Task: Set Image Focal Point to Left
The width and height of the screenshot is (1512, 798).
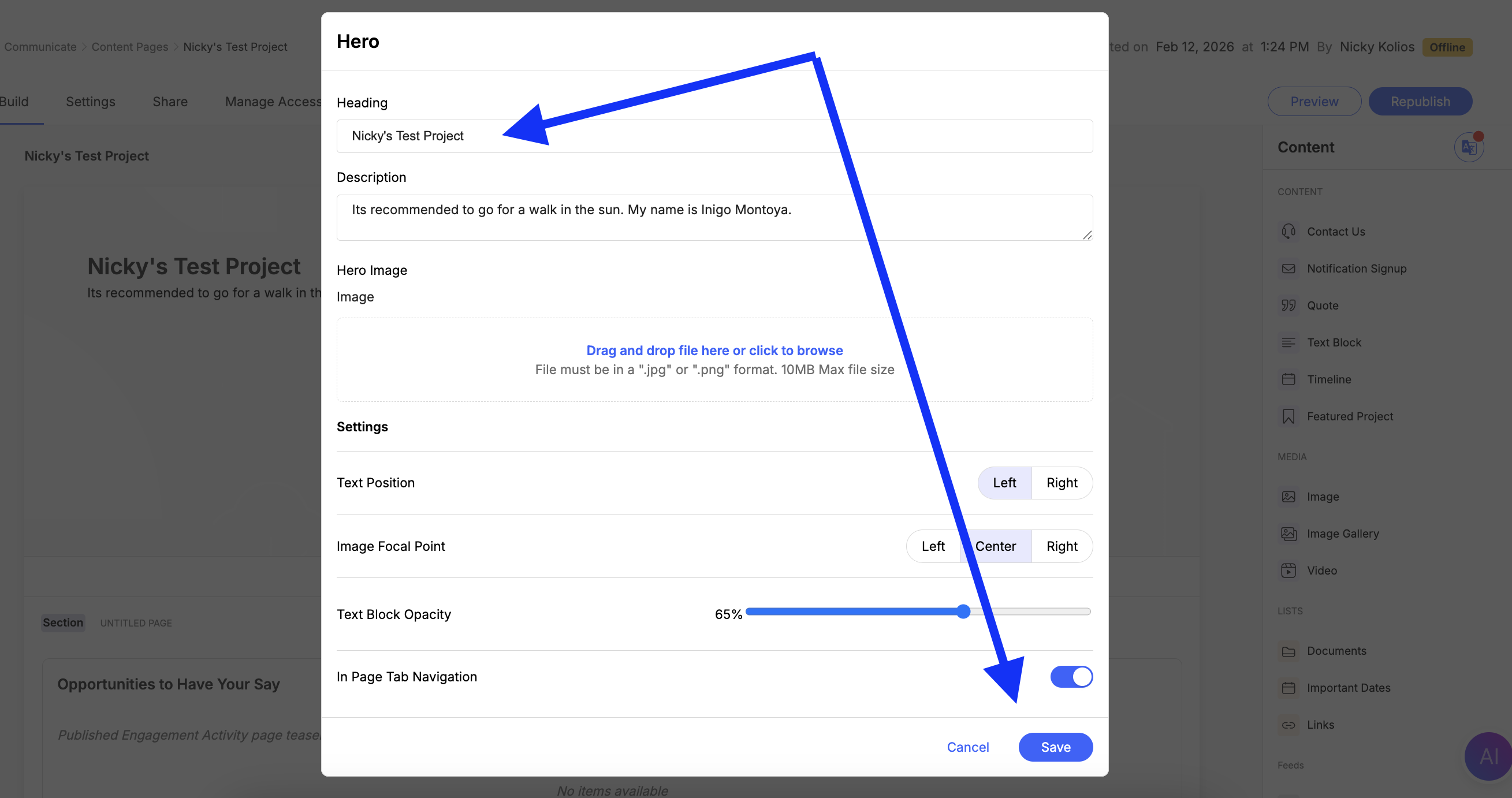Action: (x=933, y=546)
